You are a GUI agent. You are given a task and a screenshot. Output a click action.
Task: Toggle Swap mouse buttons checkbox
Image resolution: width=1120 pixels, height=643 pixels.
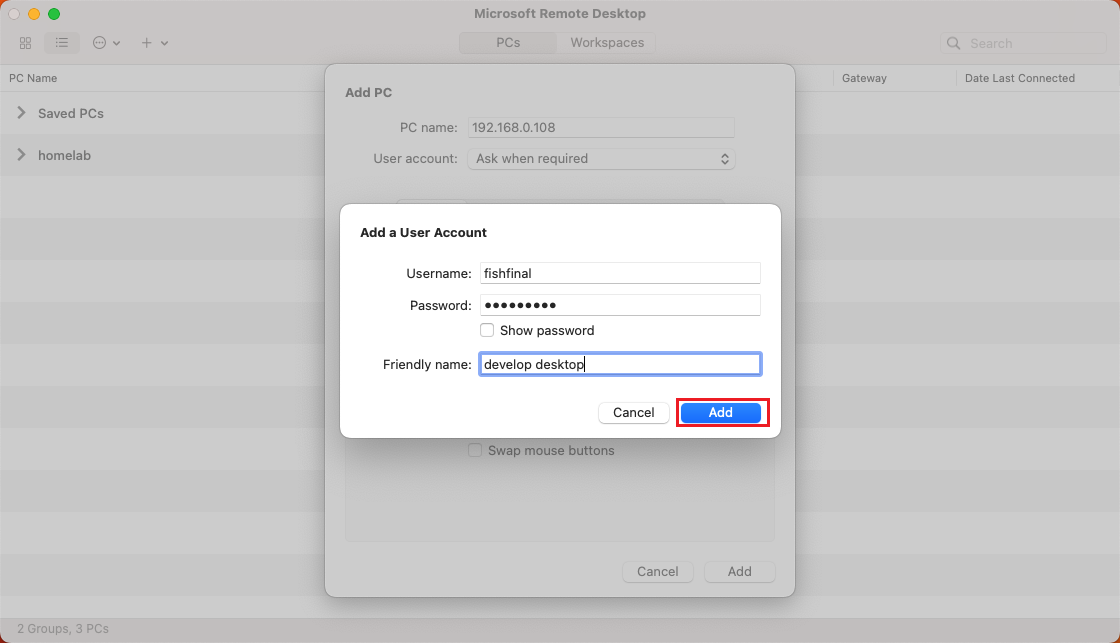pos(475,451)
